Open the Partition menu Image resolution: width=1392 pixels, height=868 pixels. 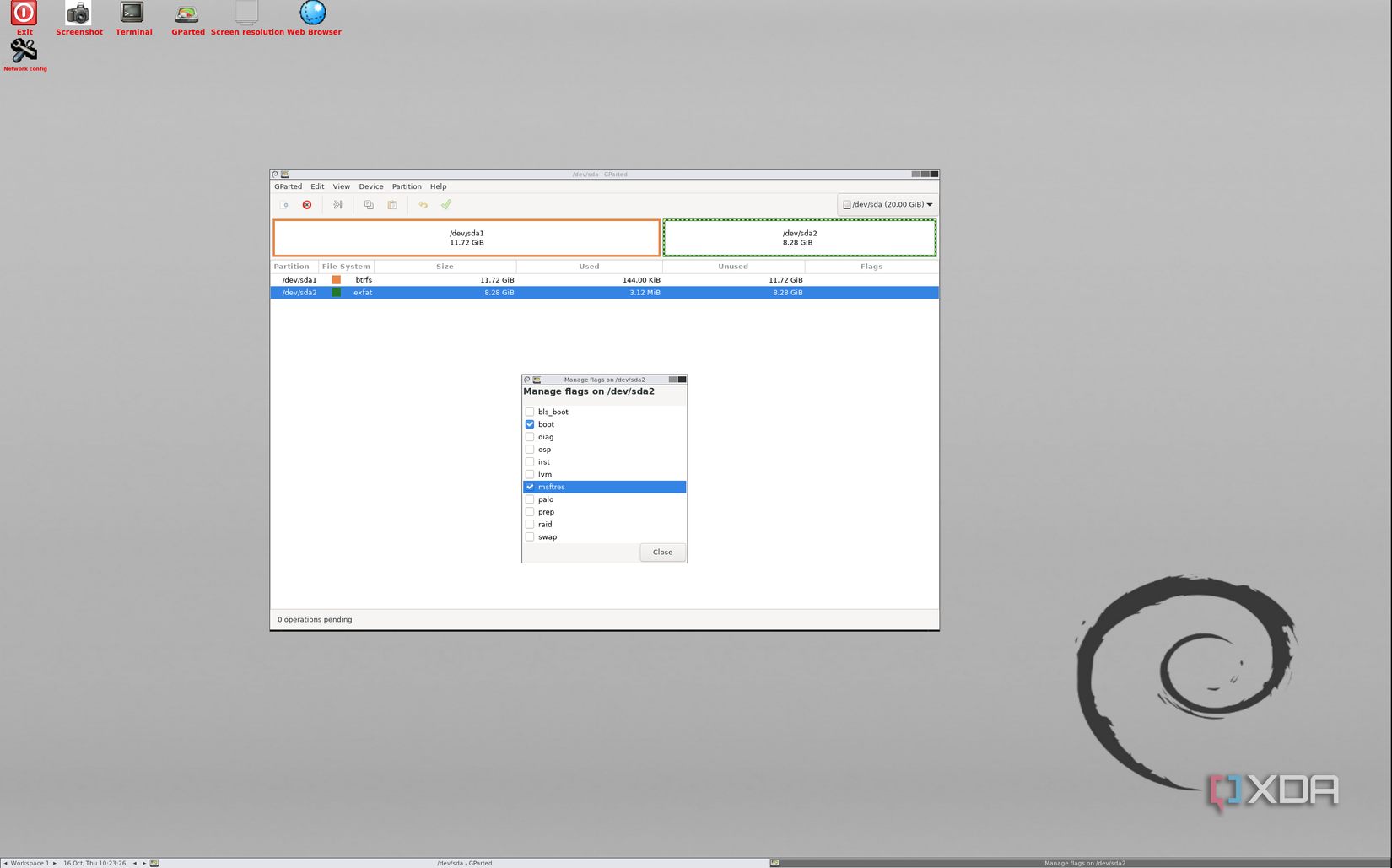pos(407,186)
